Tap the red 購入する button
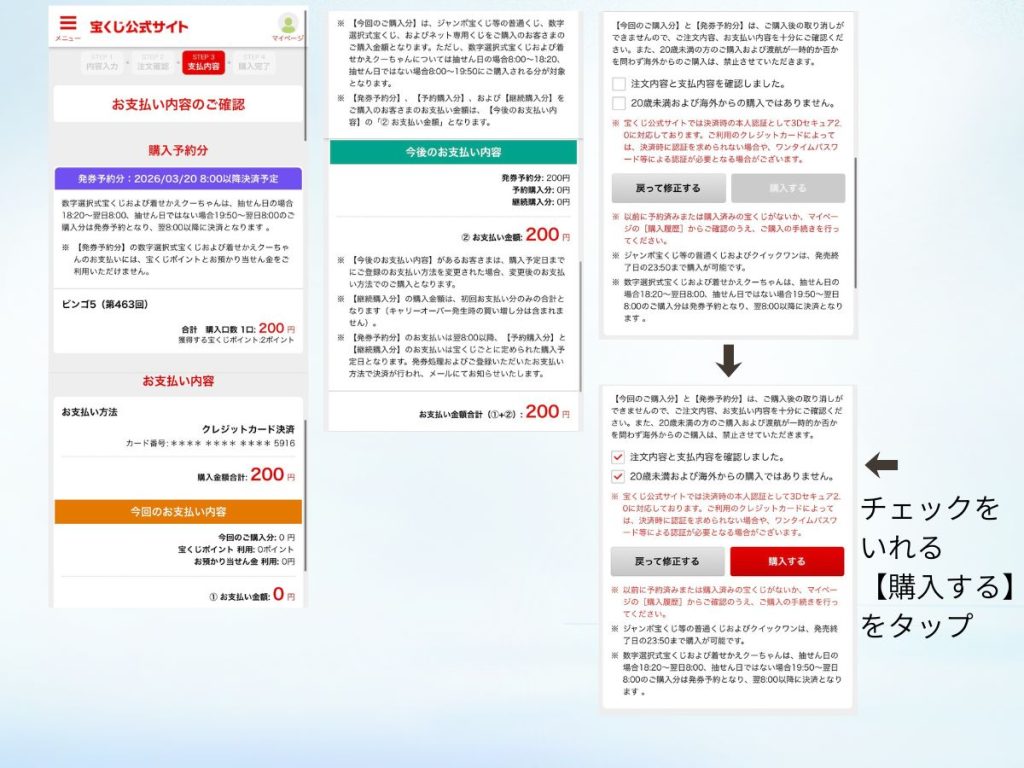 tap(787, 561)
